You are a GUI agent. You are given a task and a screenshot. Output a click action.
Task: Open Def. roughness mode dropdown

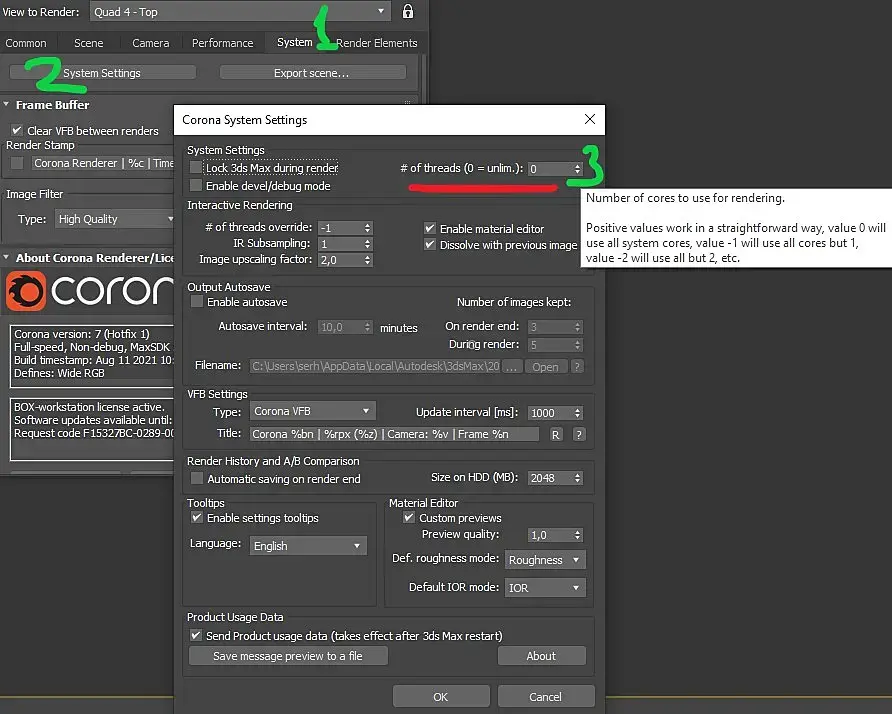pos(544,560)
